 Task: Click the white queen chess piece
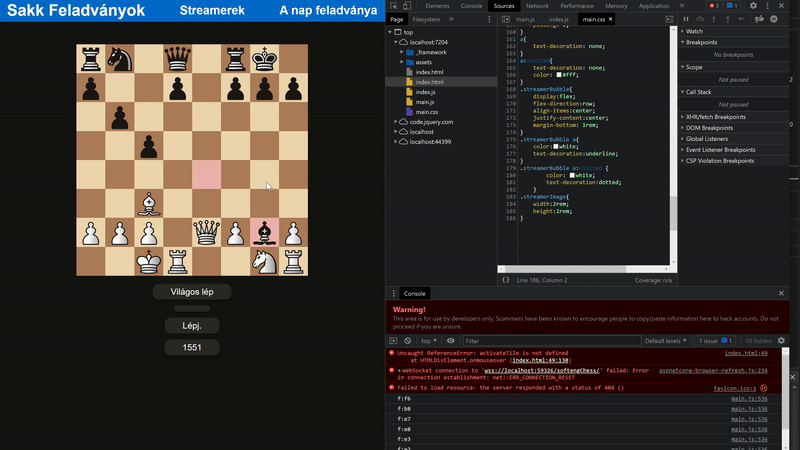pyautogui.click(x=207, y=233)
